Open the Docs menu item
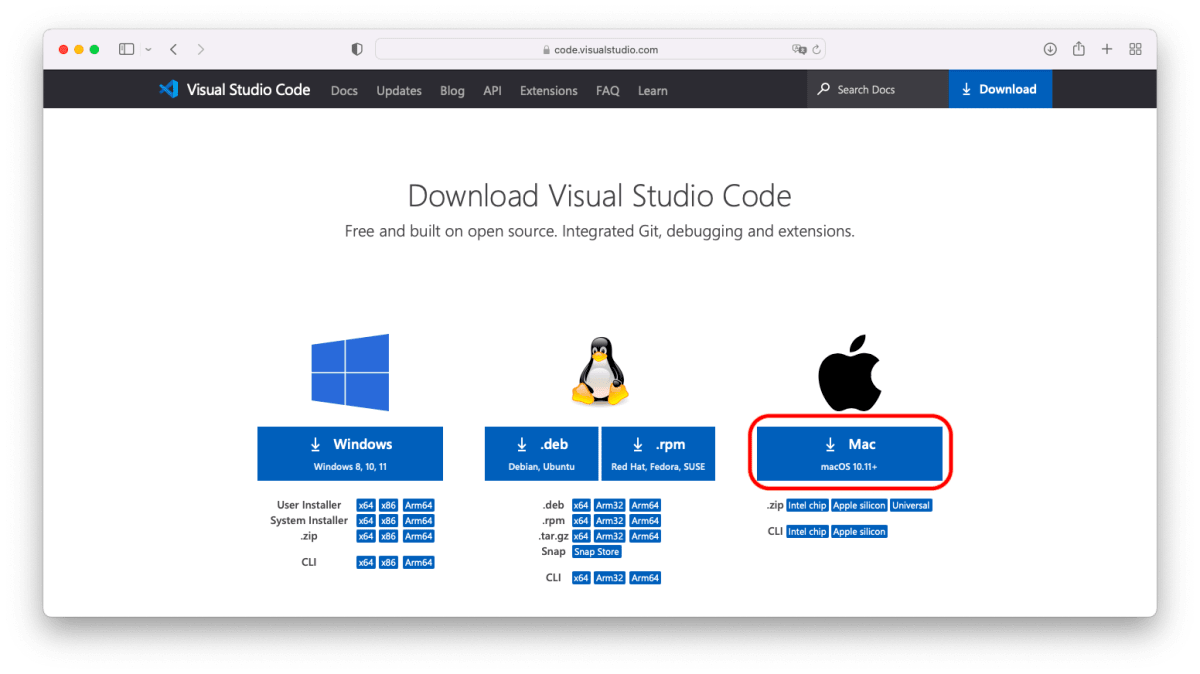 (344, 90)
